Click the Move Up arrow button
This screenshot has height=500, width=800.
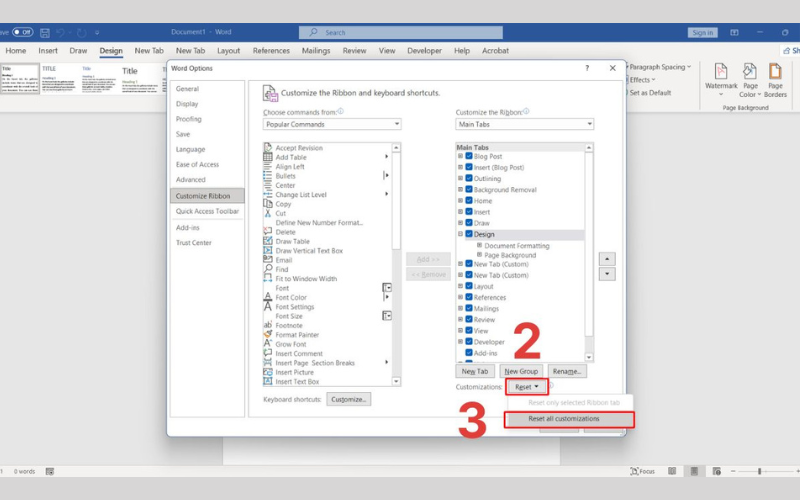pyautogui.click(x=607, y=259)
